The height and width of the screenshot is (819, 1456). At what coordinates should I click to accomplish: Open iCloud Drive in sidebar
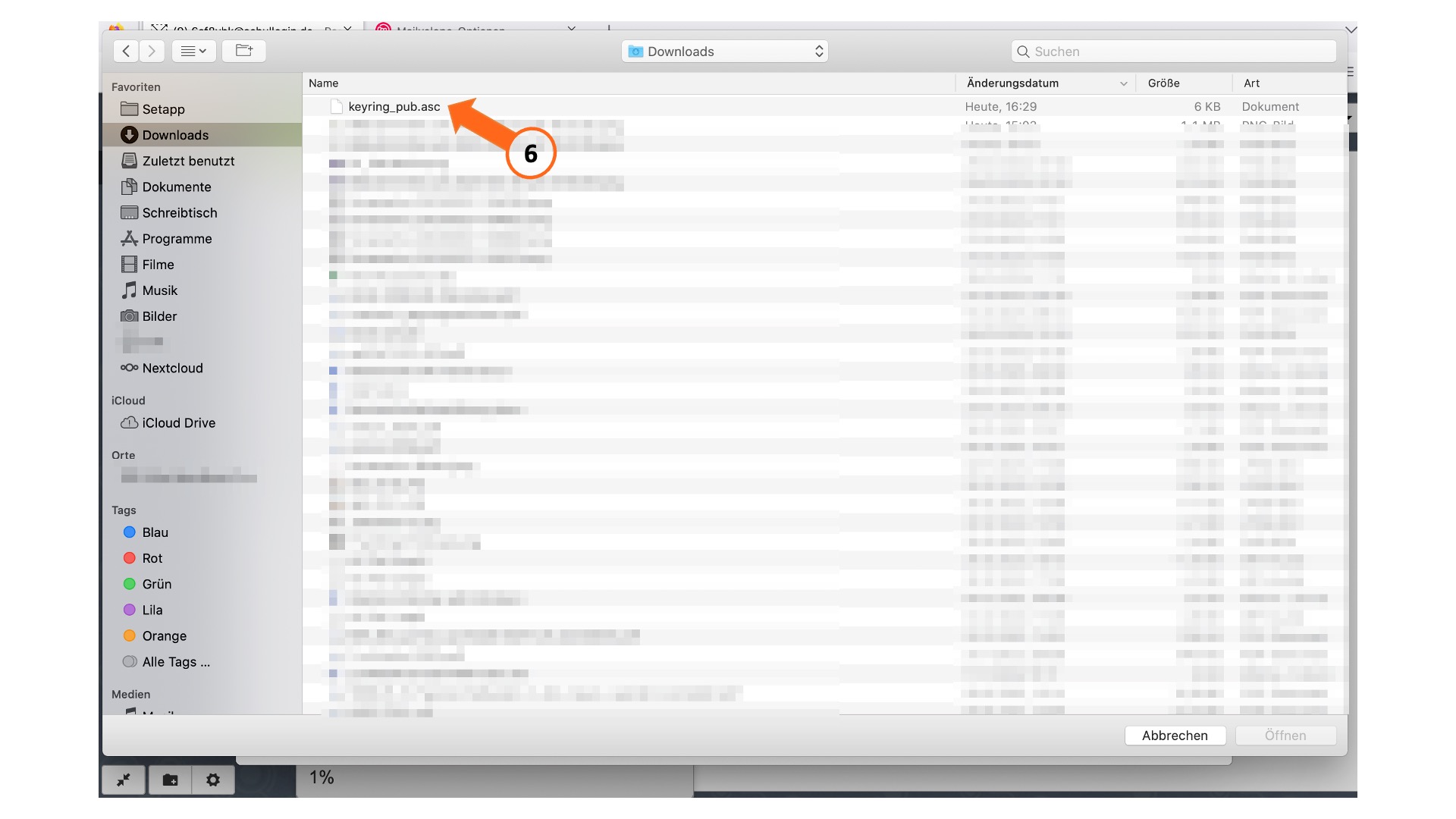click(202, 422)
